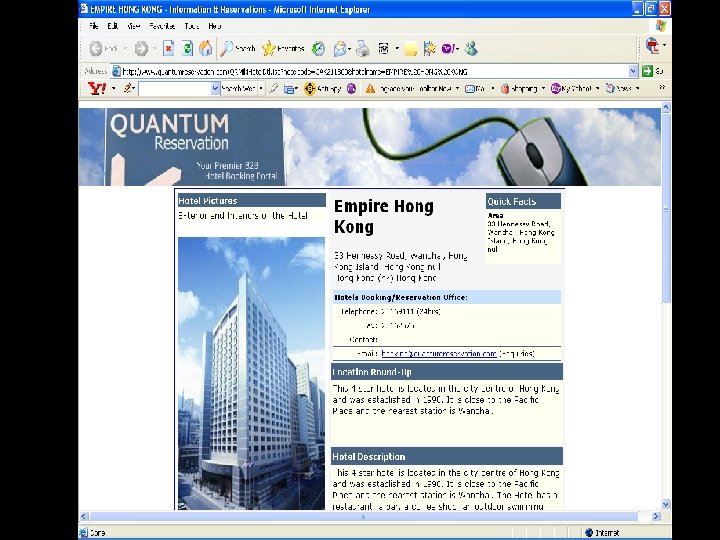
Task: Stop page loading with the red X icon
Action: point(169,48)
